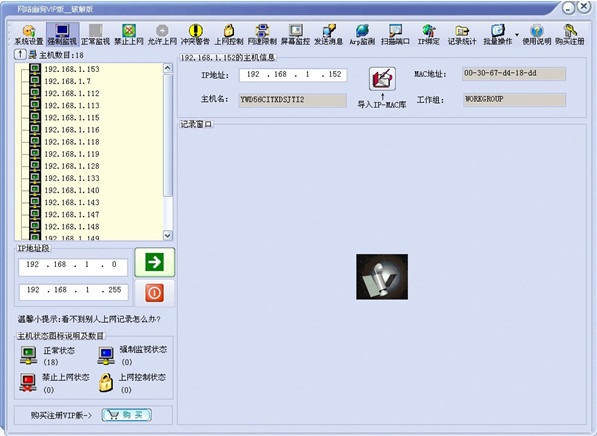Viewport: 597px width, 436px height.
Task: Open the 屏幕监控 screen monitor tool
Action: (x=295, y=34)
